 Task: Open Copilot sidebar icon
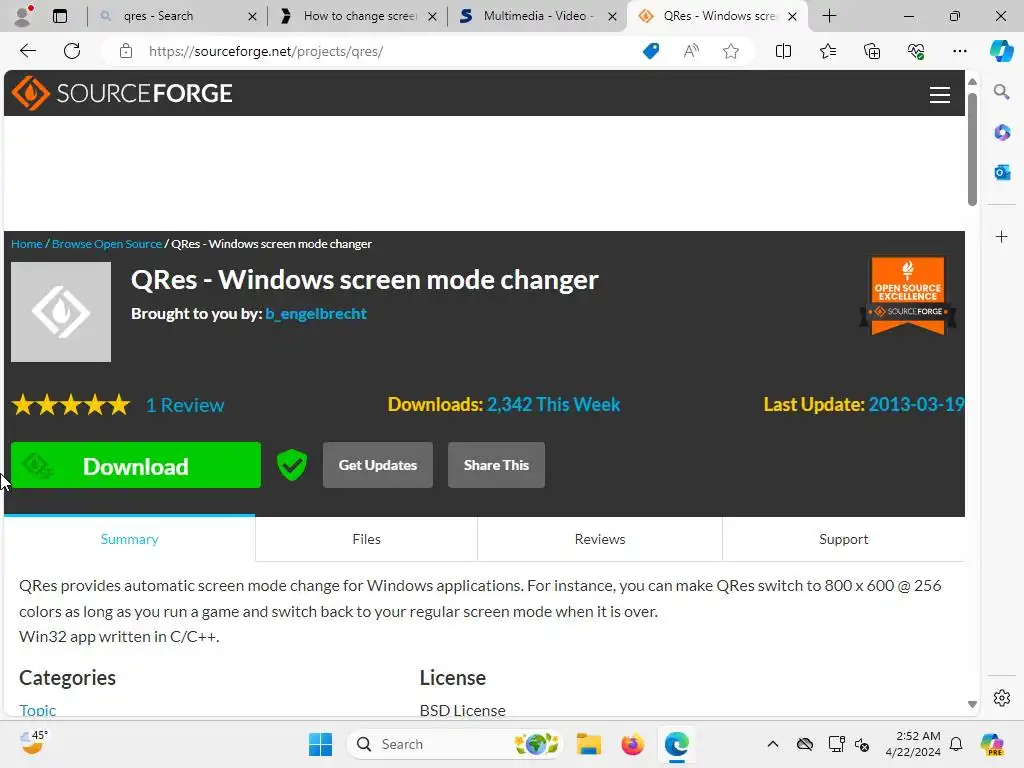coord(1001,51)
